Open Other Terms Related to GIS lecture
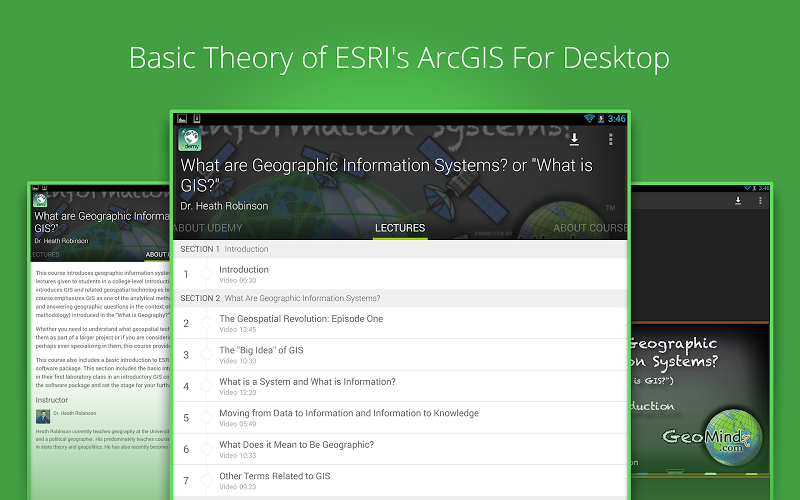 (400, 481)
